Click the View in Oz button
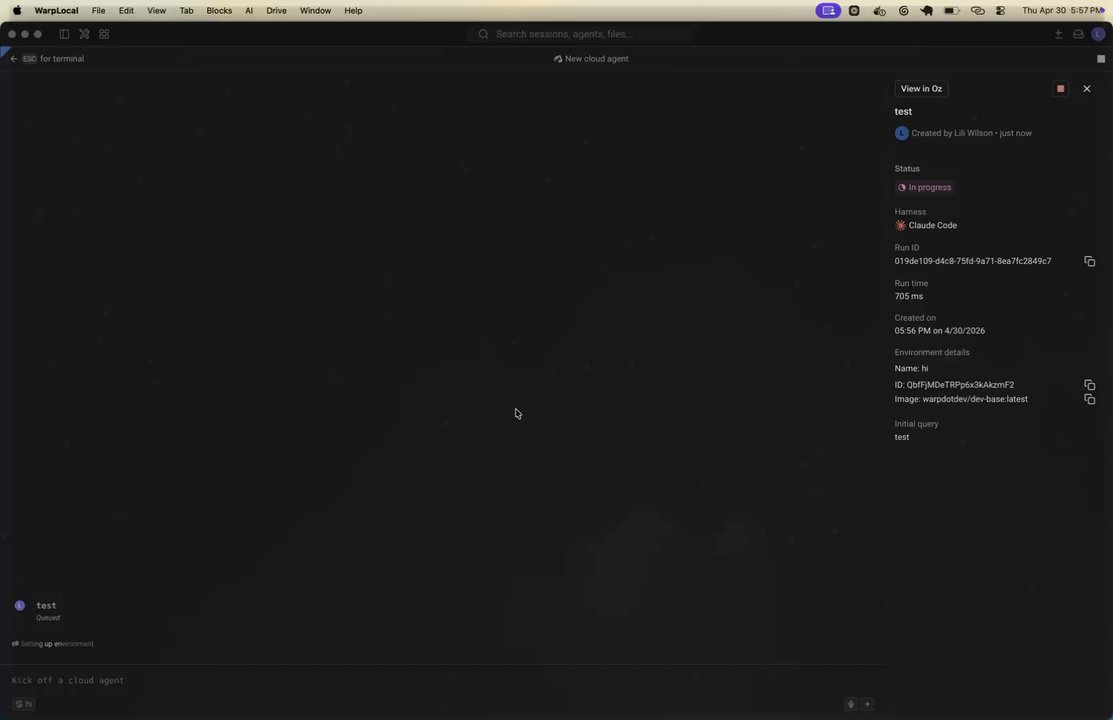The image size is (1113, 720). click(x=921, y=89)
